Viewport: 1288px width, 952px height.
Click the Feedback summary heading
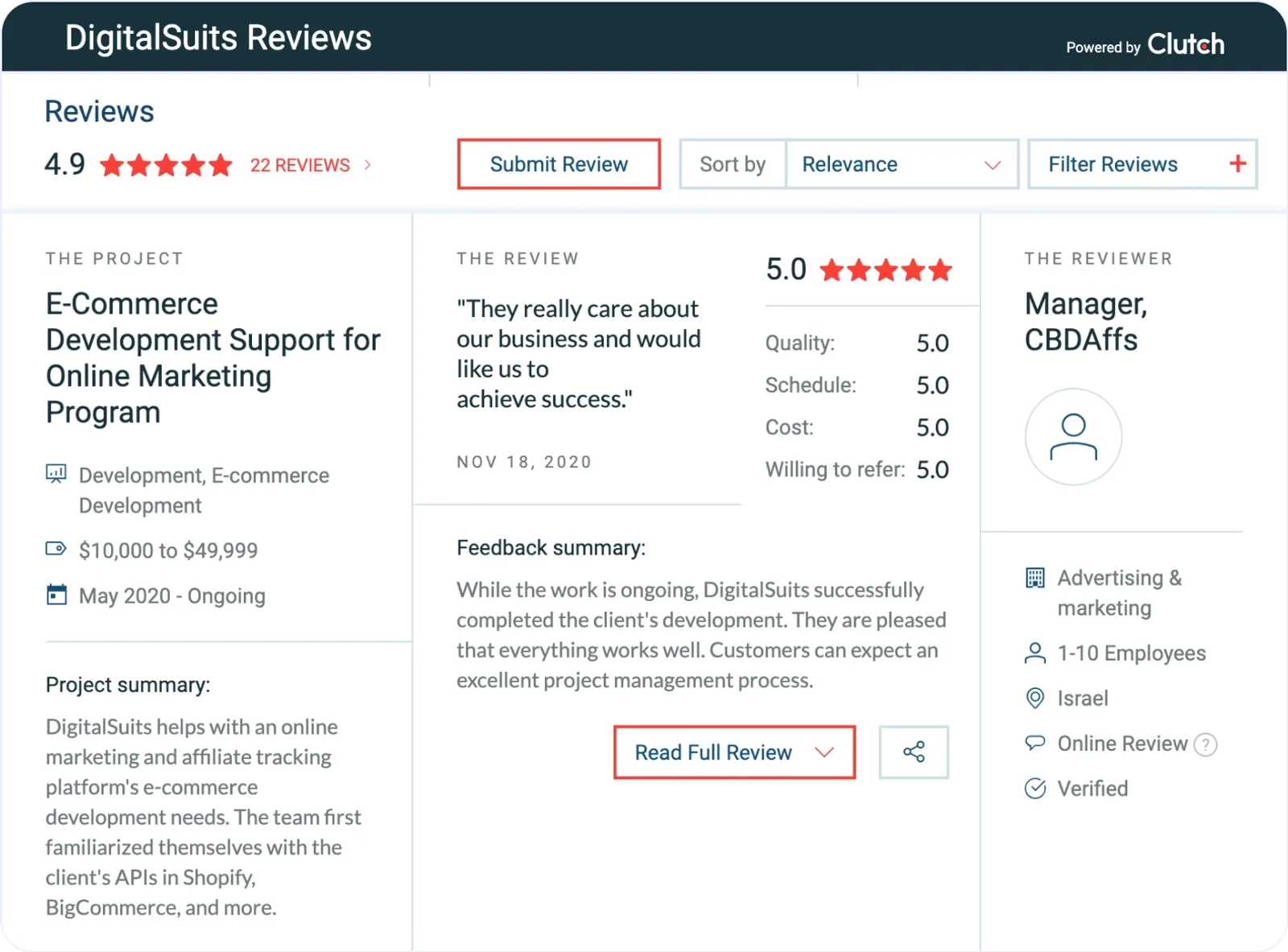click(x=551, y=548)
